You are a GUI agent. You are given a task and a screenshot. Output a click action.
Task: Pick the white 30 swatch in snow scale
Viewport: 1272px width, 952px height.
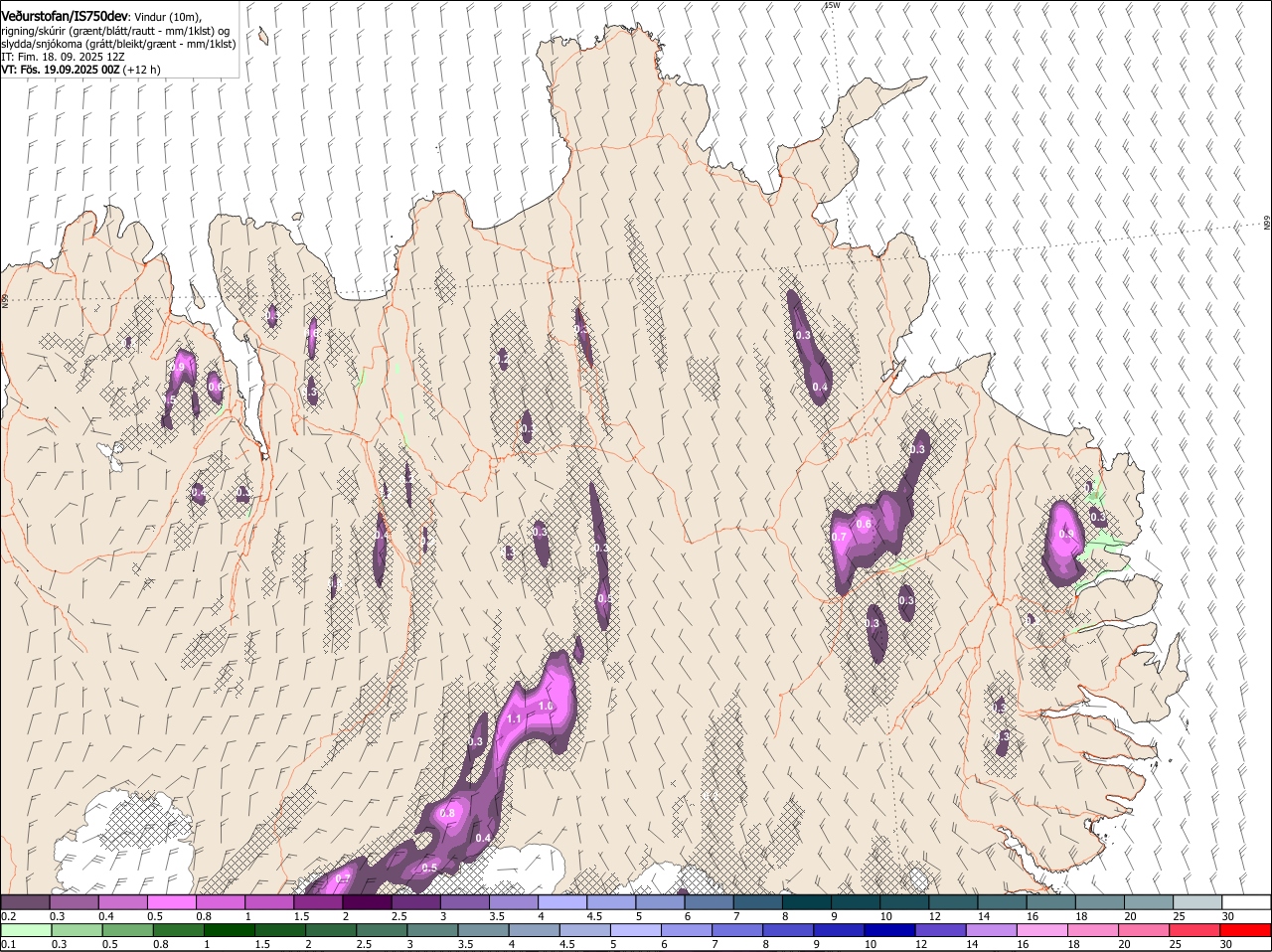click(1246, 901)
